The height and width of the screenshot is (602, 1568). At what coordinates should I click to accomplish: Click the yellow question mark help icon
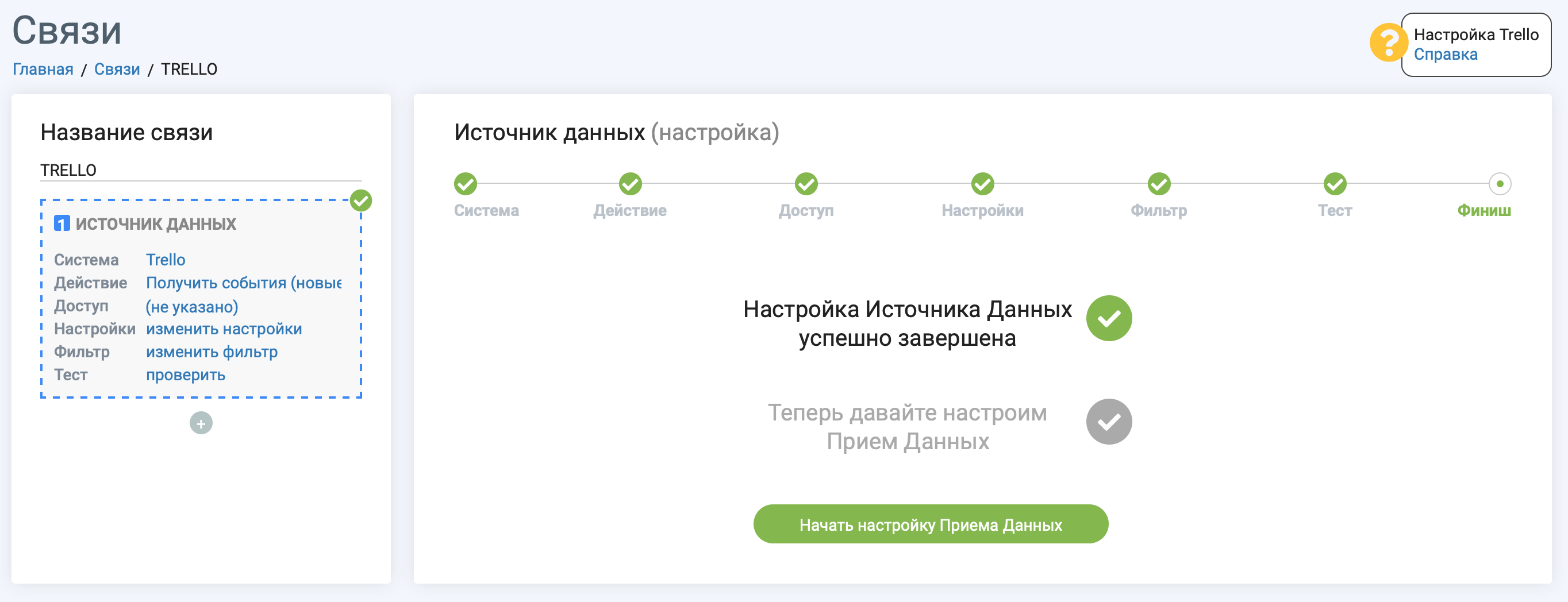(1388, 43)
